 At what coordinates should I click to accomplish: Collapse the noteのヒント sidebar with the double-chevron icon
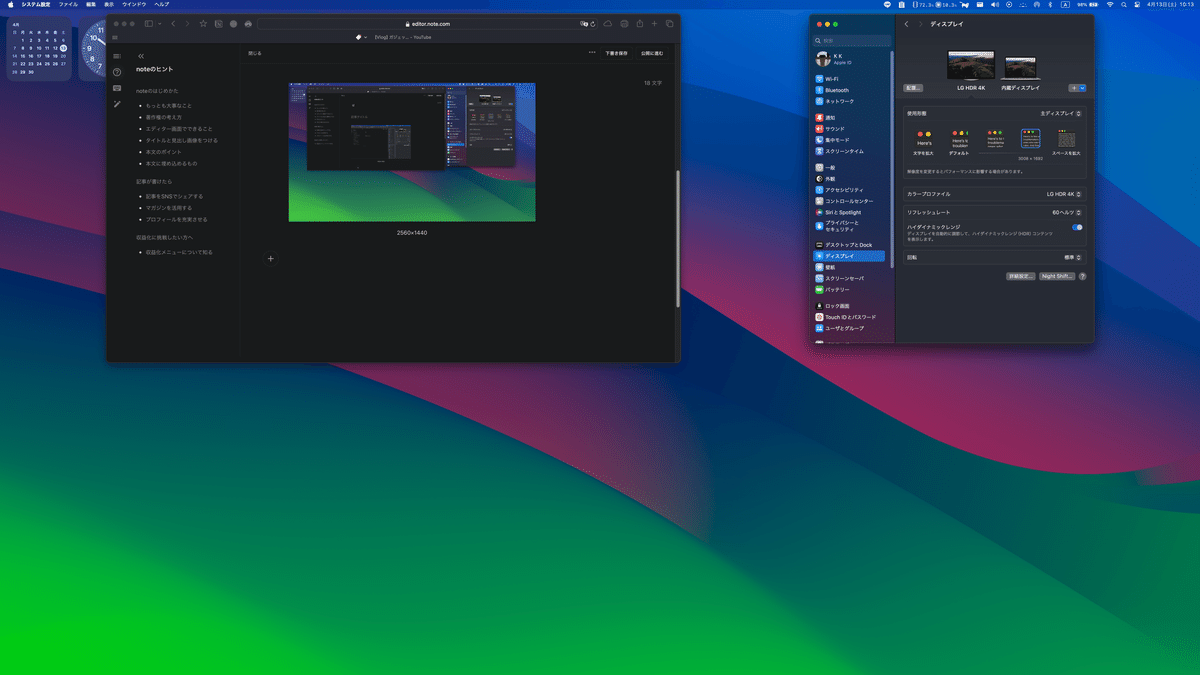pyautogui.click(x=141, y=56)
